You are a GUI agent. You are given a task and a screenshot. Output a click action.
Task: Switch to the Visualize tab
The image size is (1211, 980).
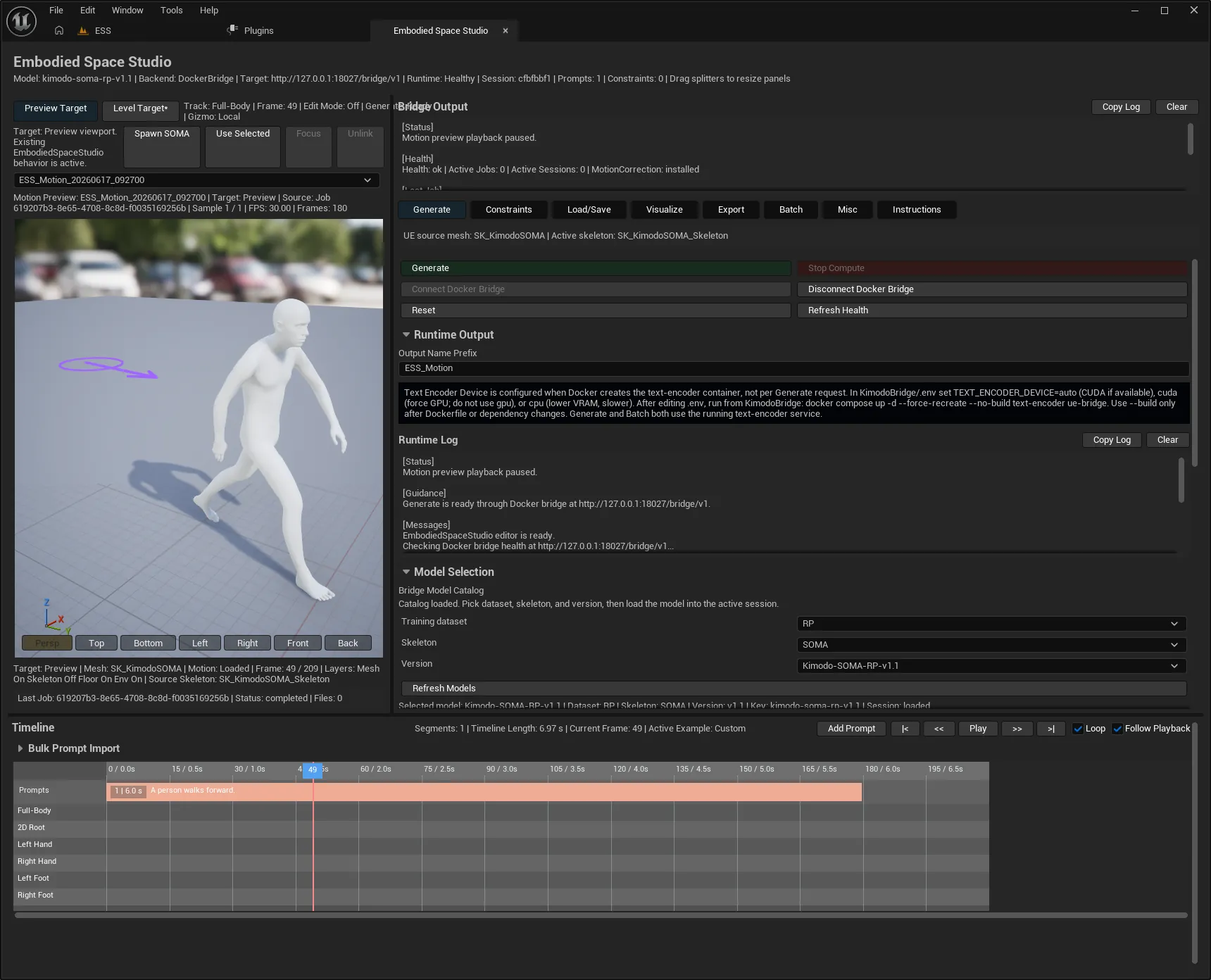click(x=665, y=210)
